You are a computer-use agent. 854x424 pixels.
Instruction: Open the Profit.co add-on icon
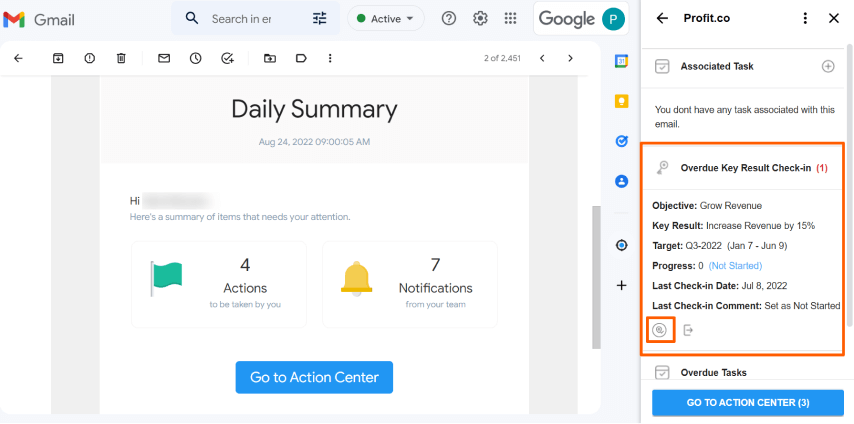[621, 246]
